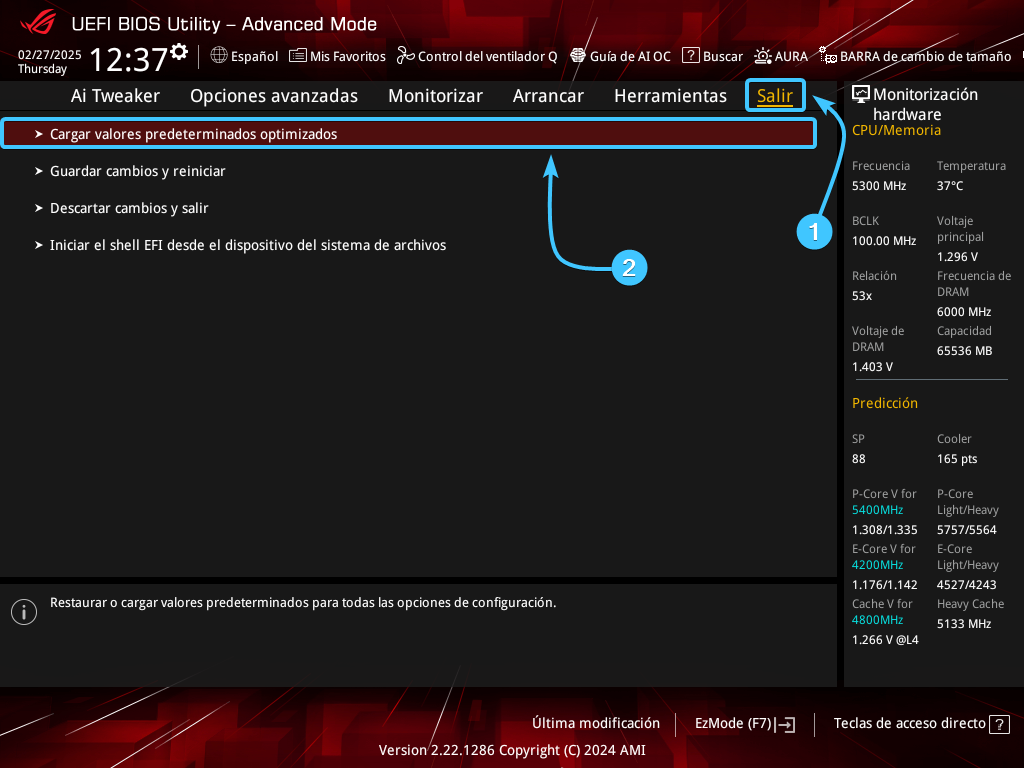Click the globe language icon
This screenshot has height=768, width=1024.
pyautogui.click(x=219, y=56)
